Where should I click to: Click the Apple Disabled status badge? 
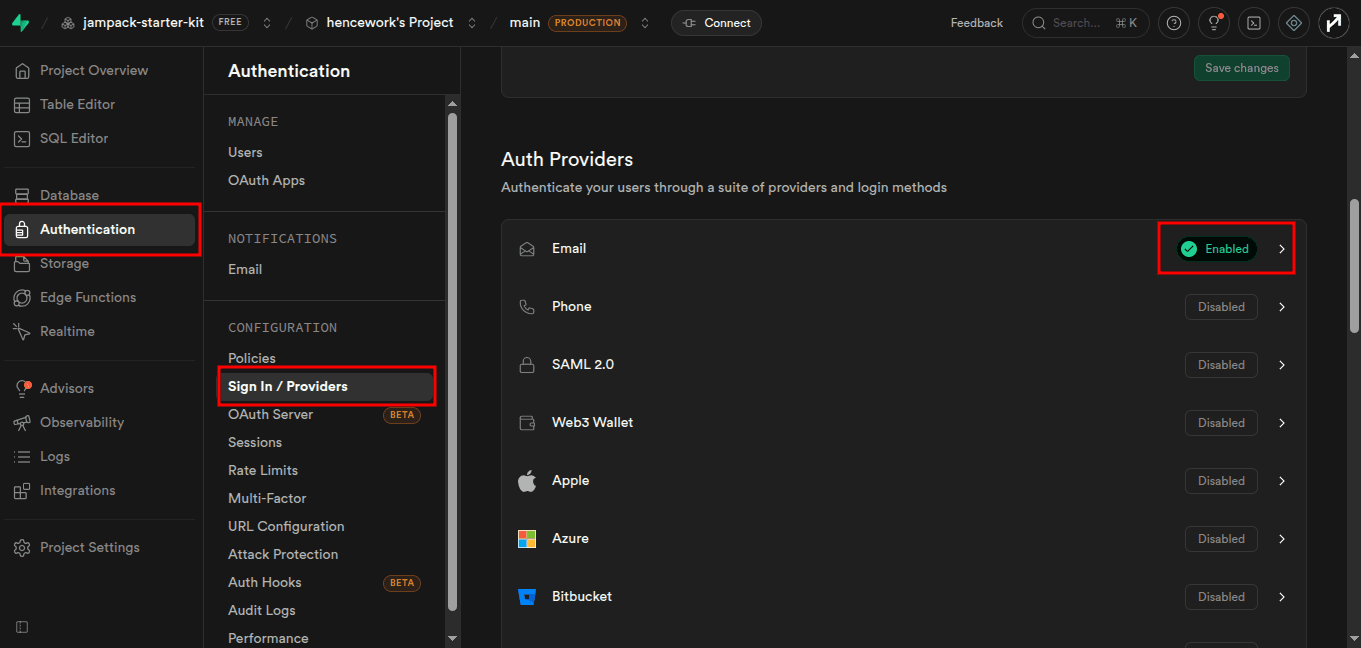[1221, 481]
